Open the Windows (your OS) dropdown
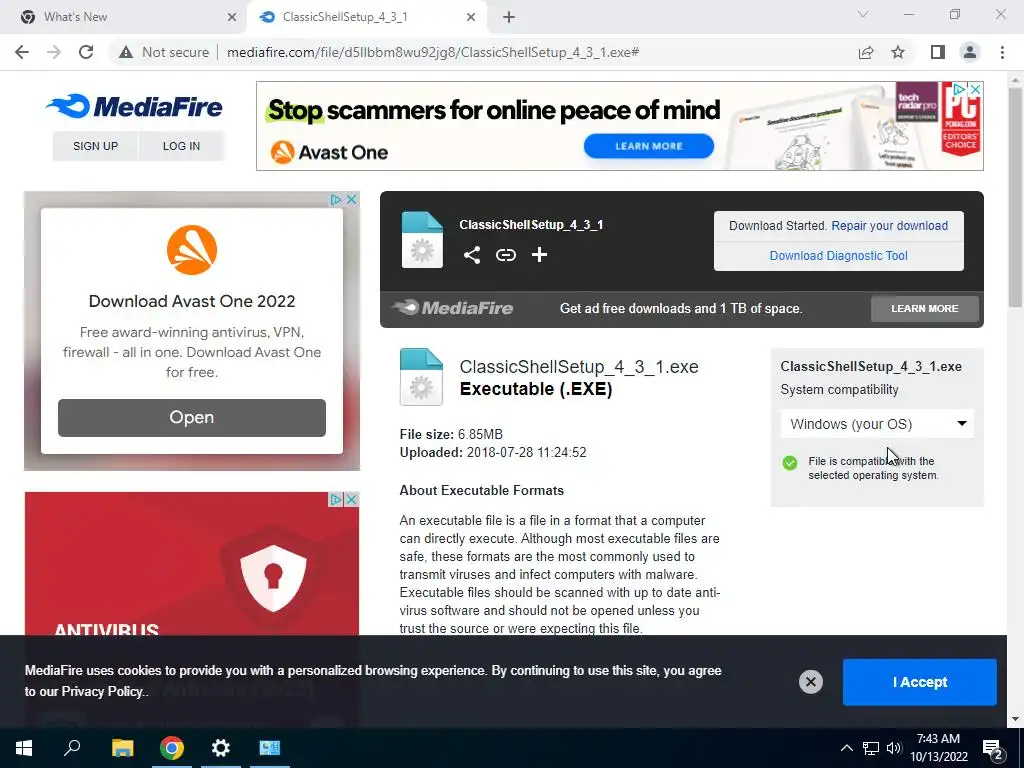 tap(877, 424)
